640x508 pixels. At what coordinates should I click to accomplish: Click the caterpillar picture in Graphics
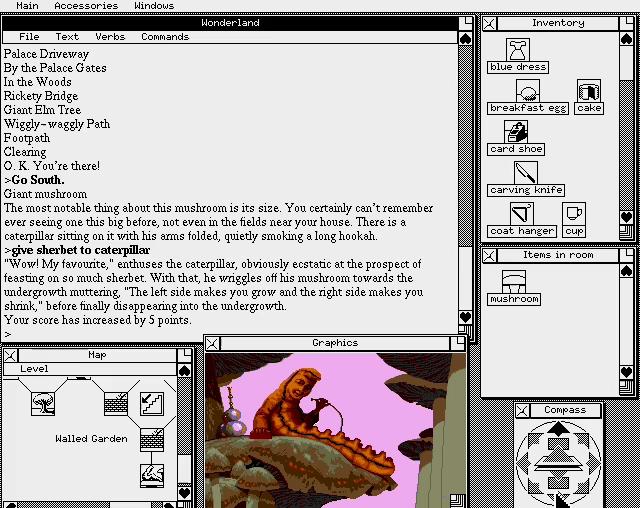click(x=335, y=430)
